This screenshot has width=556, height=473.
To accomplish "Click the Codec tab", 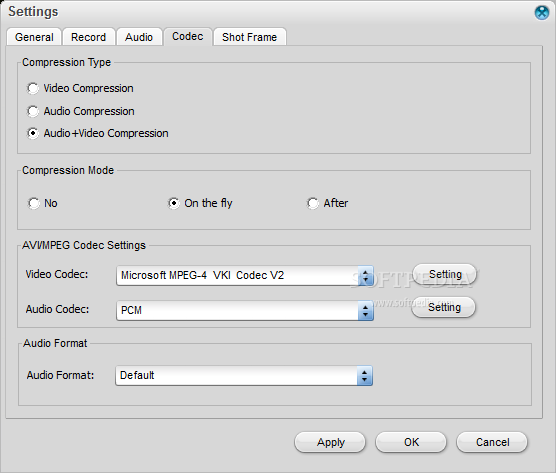I will (x=188, y=36).
